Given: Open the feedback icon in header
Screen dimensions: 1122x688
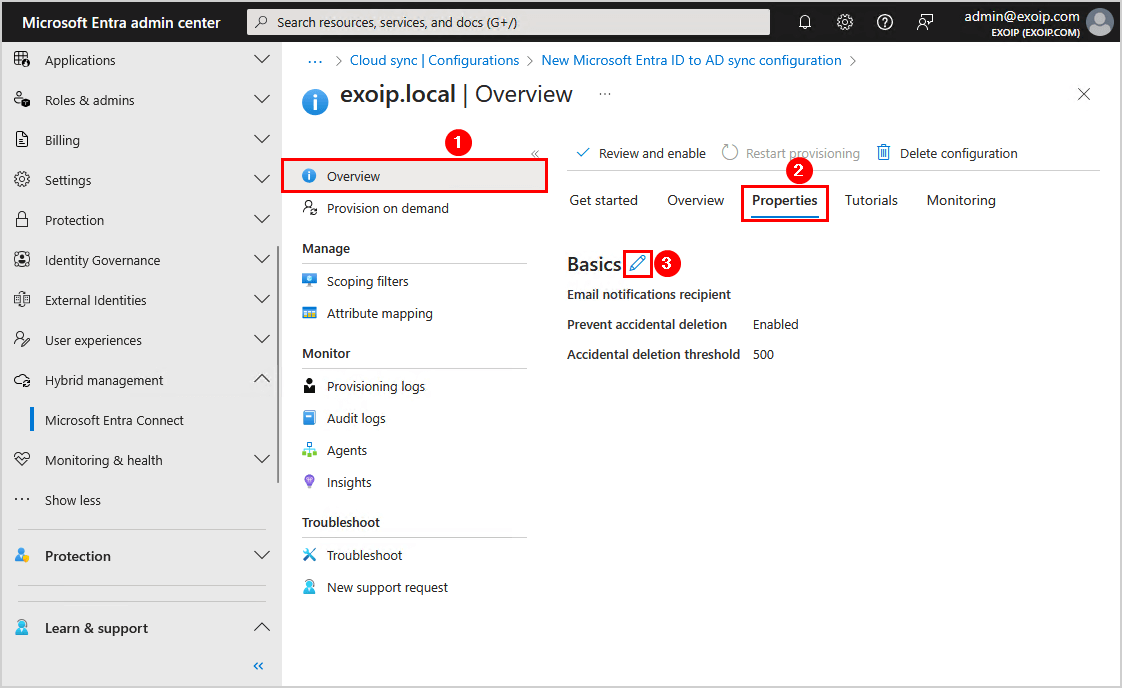Looking at the screenshot, I should click(925, 22).
